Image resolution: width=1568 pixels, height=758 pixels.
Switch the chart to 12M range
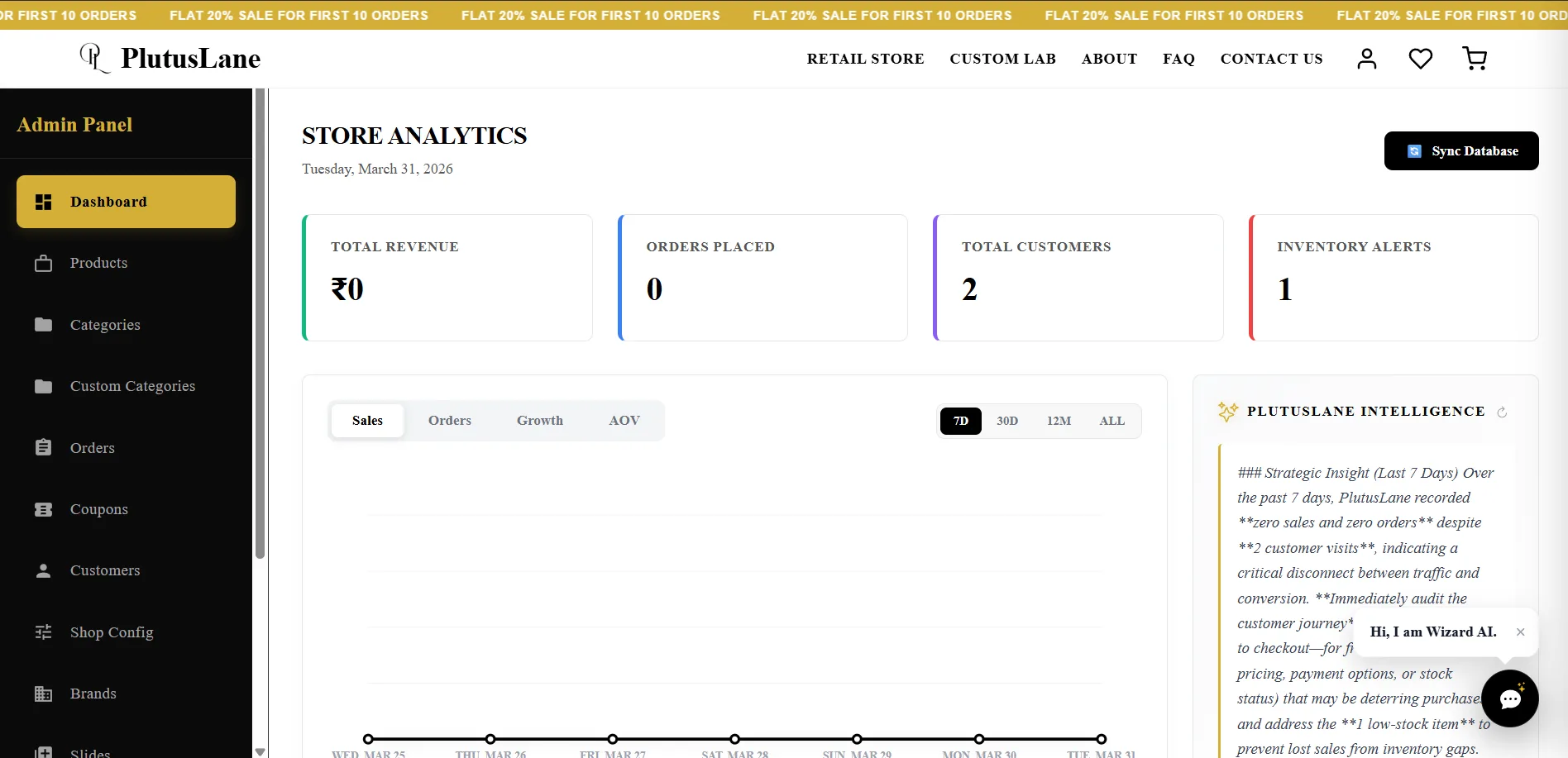(1059, 421)
